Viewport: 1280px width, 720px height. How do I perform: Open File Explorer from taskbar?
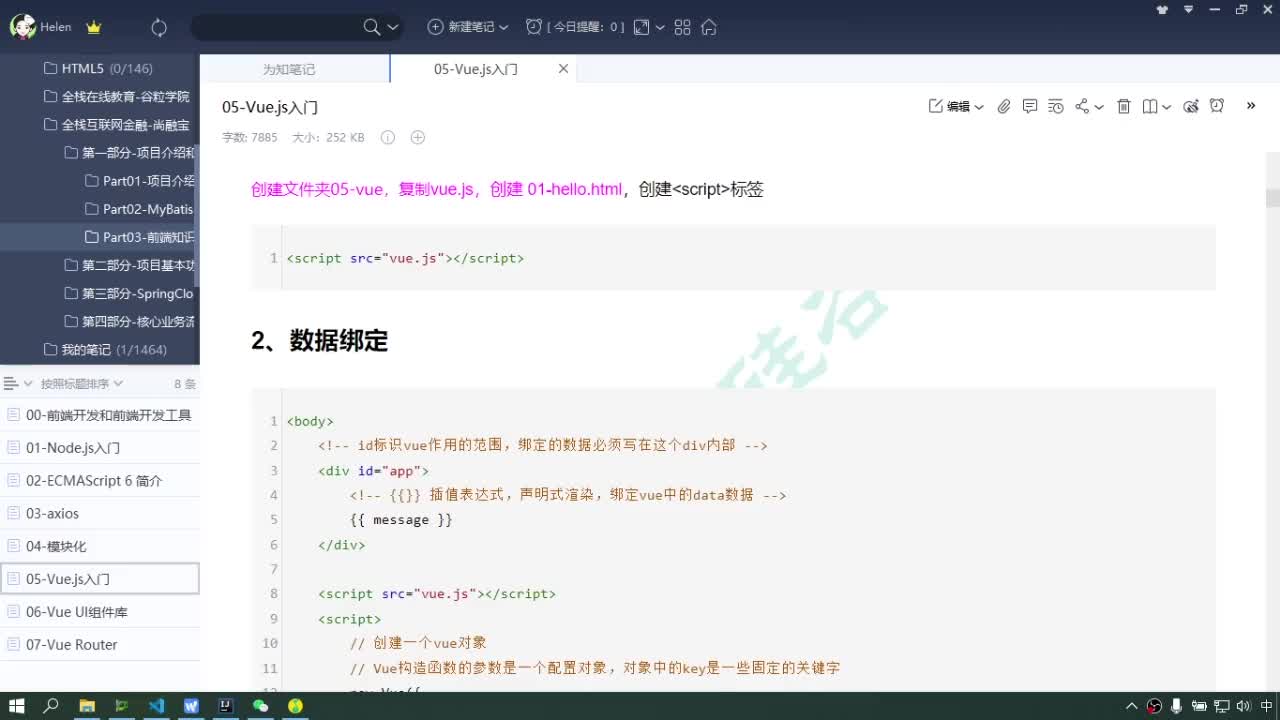(87, 706)
